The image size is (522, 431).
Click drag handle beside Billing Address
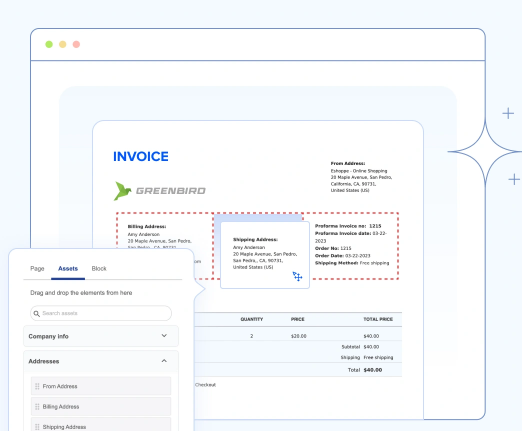(37, 407)
